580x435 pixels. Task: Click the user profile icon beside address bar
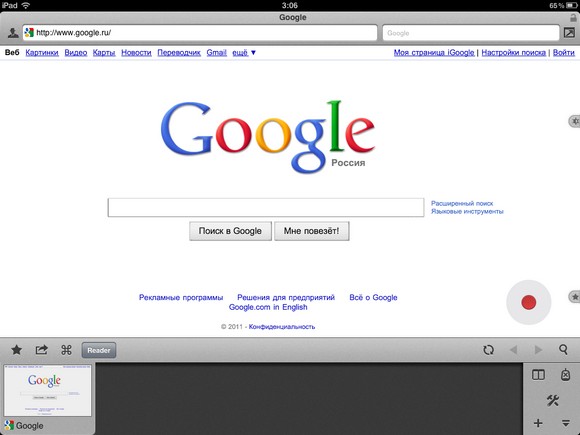click(x=13, y=33)
